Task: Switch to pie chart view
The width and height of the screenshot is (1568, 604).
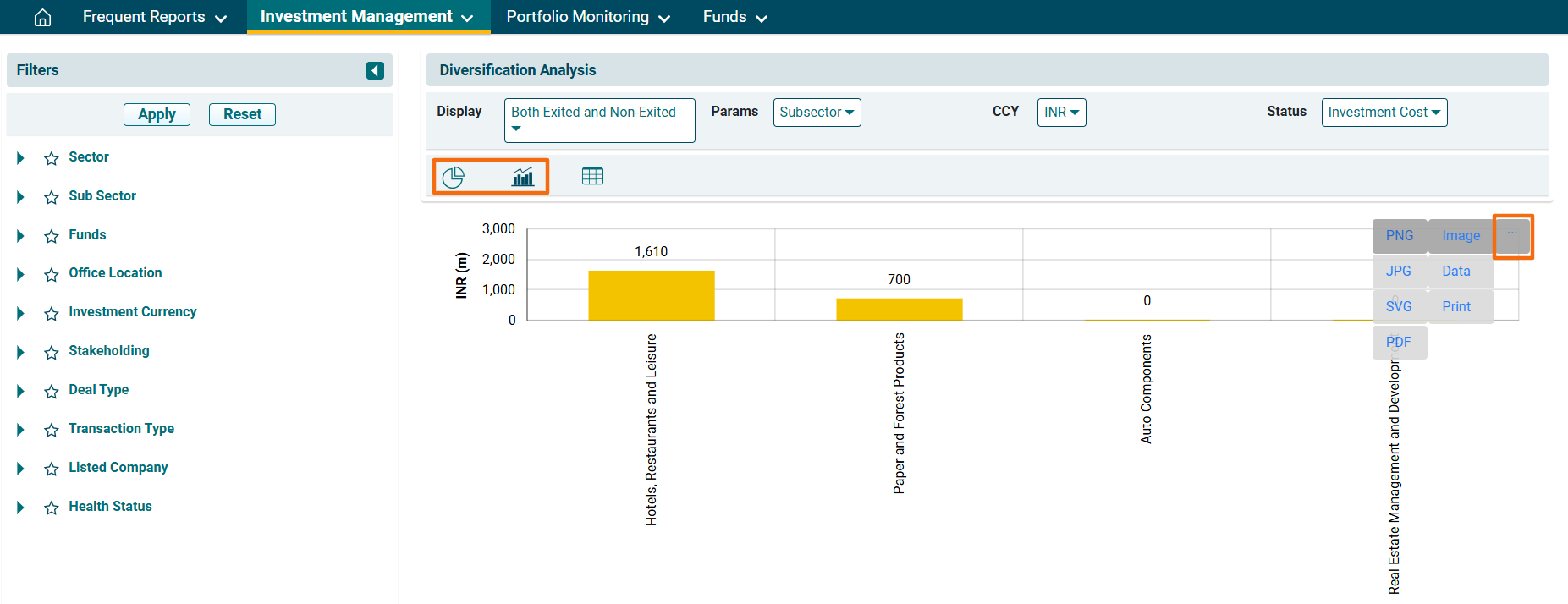Action: pos(454,177)
